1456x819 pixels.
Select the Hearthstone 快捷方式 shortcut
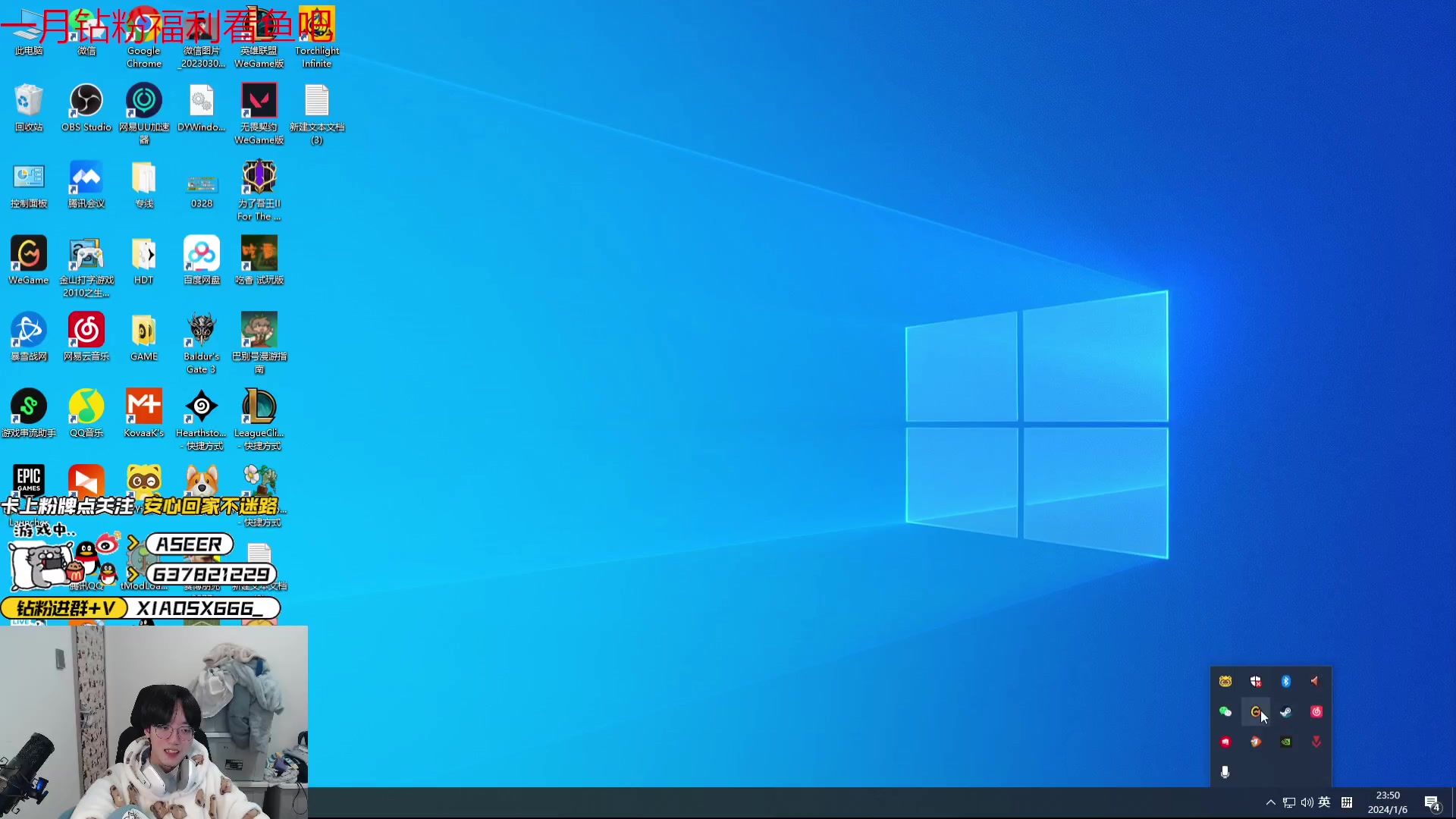[202, 419]
